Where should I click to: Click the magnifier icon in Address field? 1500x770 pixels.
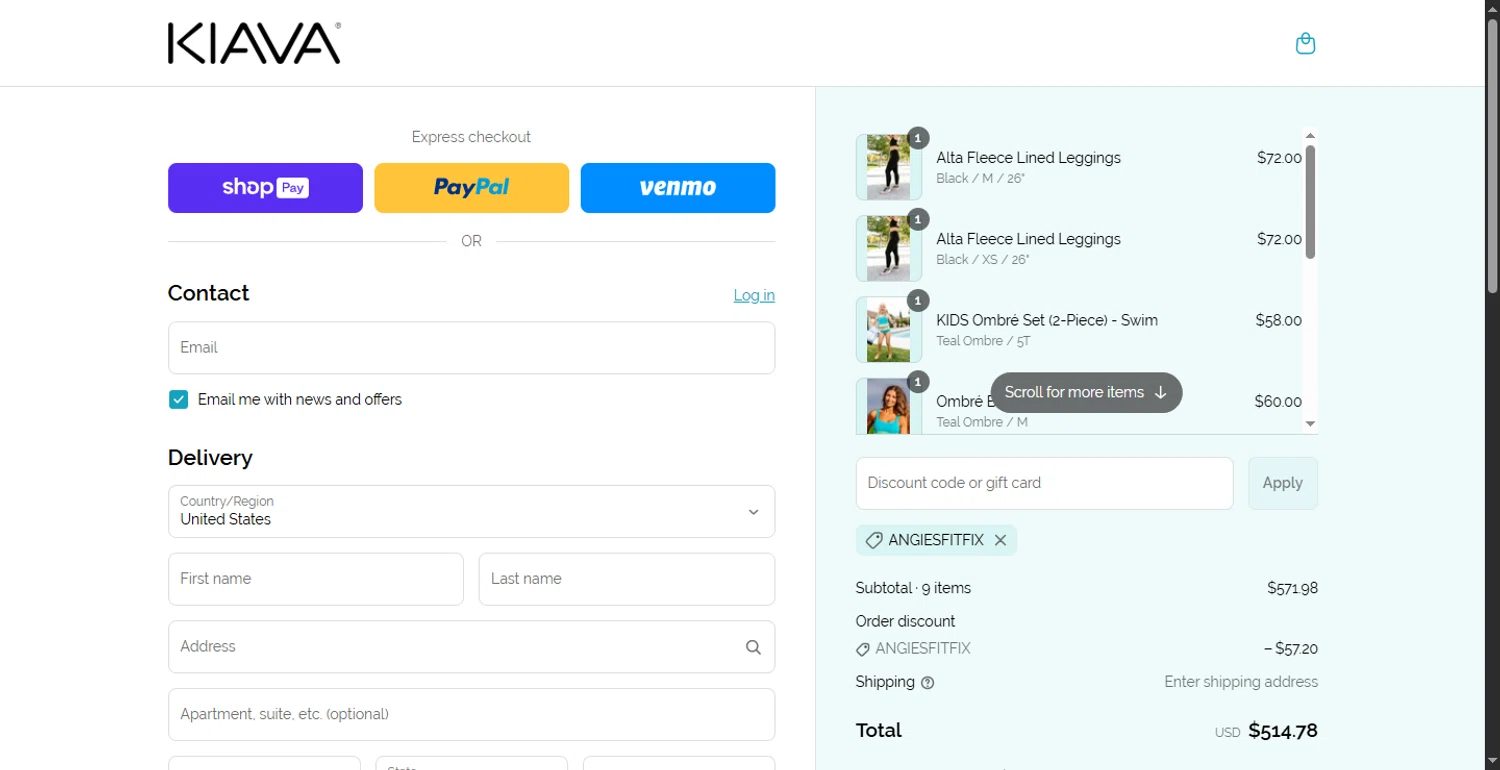[753, 647]
